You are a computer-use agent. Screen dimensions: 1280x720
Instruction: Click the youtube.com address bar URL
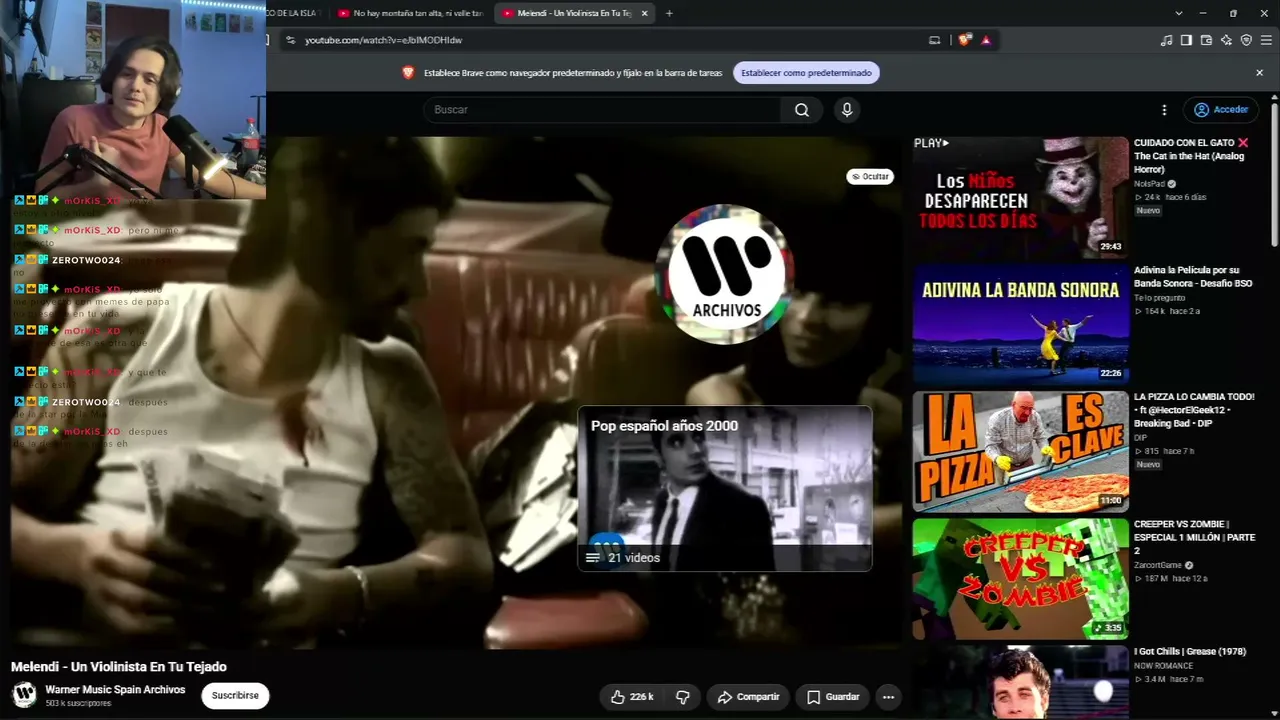click(384, 40)
